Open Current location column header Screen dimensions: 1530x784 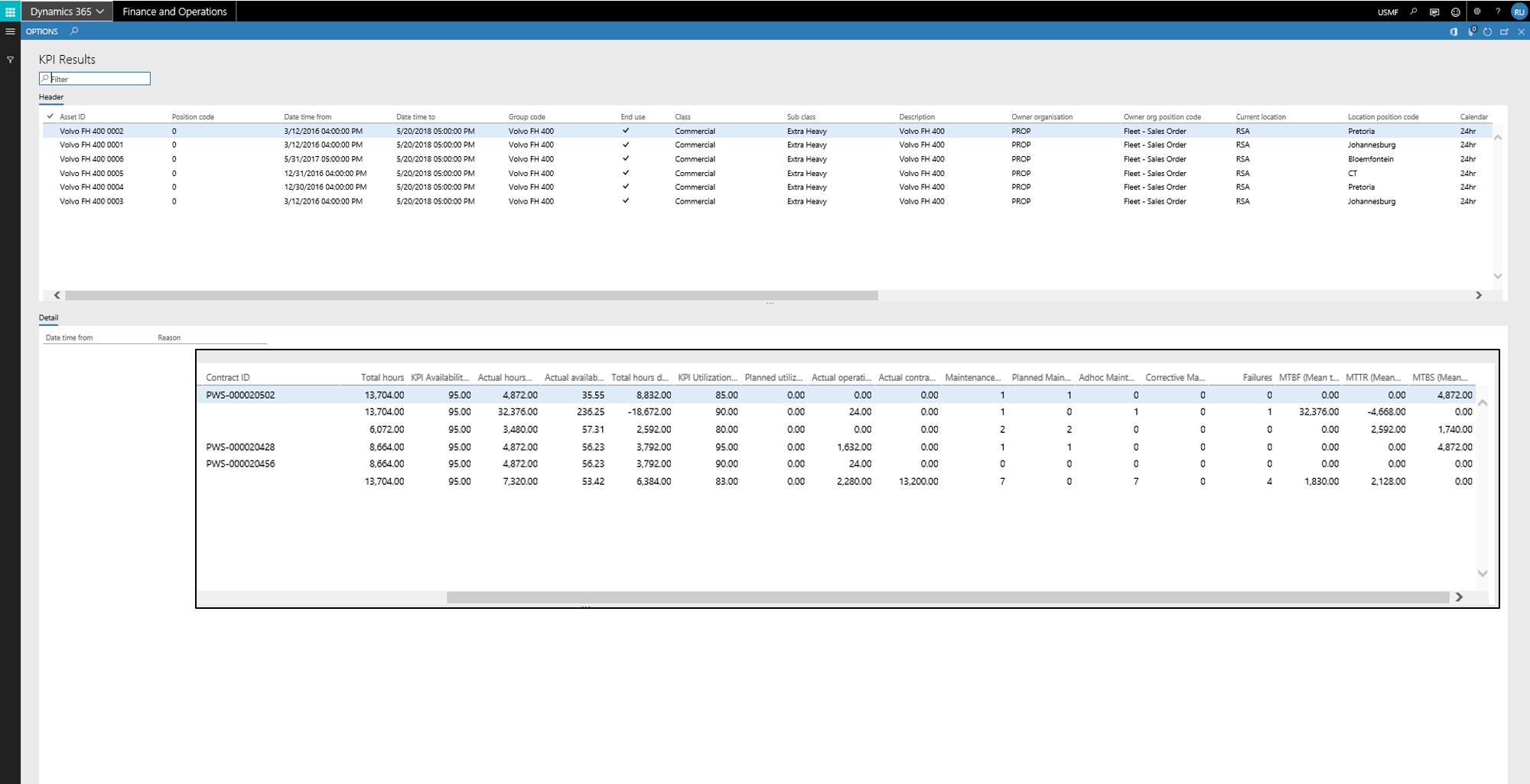[x=1261, y=117]
